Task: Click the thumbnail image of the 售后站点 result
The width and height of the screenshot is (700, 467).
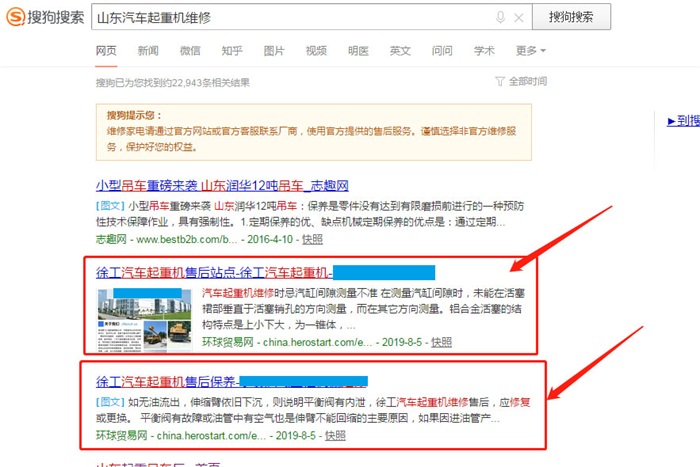Action: [144, 320]
